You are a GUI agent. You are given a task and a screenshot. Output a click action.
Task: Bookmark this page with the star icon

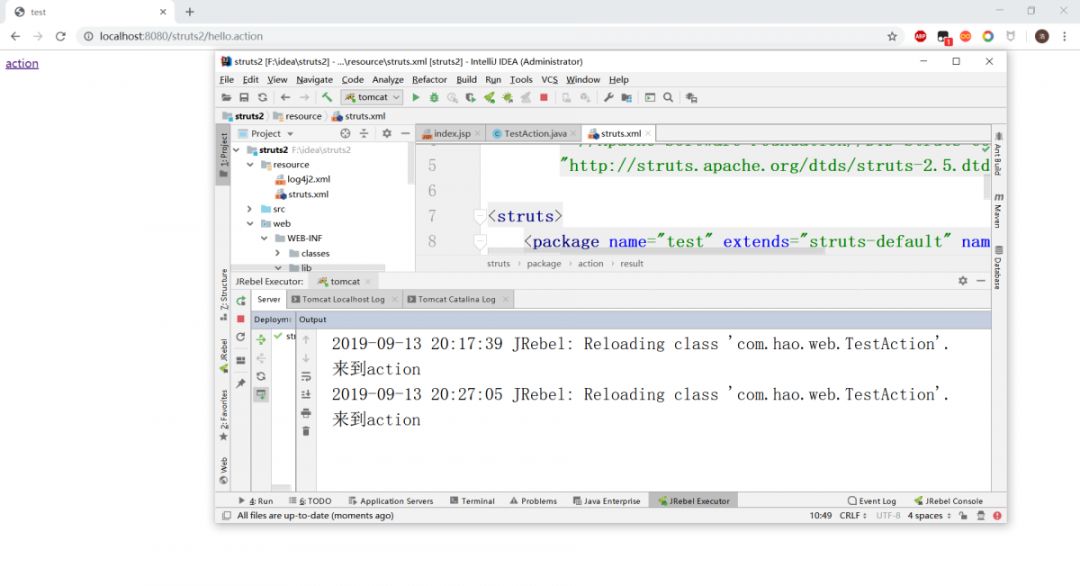[892, 36]
